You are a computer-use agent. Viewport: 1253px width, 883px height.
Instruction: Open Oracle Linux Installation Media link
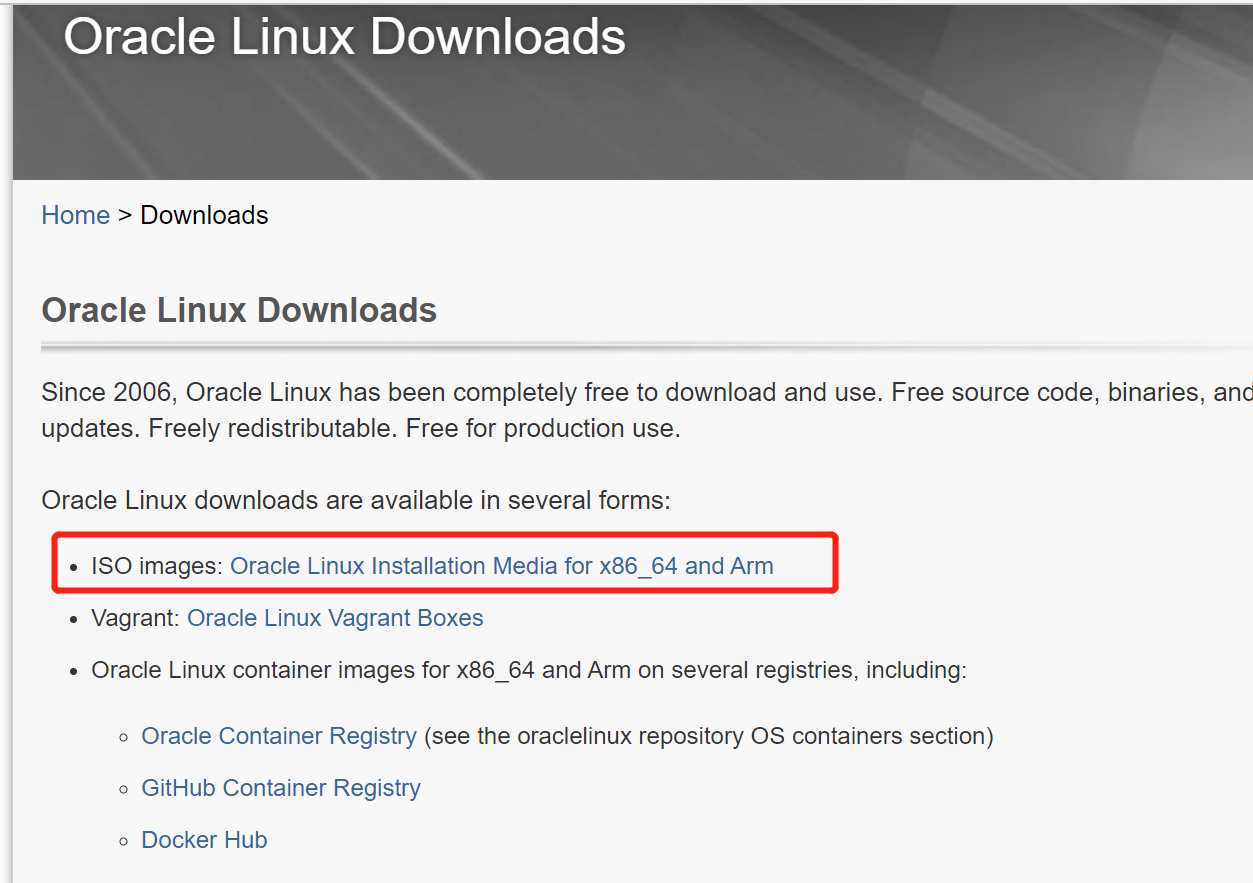(501, 566)
